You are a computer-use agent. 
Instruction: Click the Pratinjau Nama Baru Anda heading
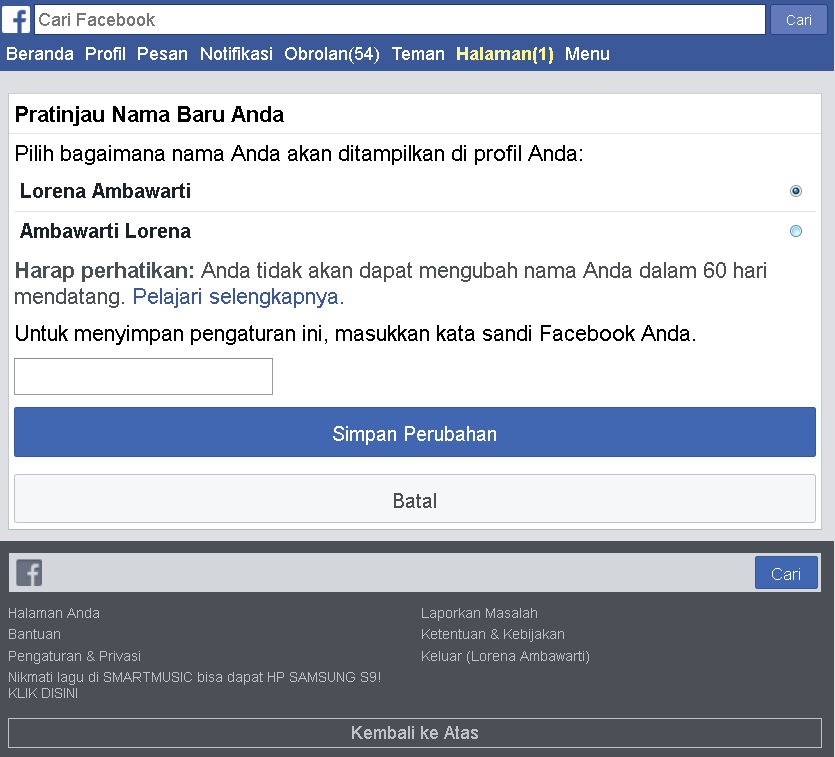(149, 114)
